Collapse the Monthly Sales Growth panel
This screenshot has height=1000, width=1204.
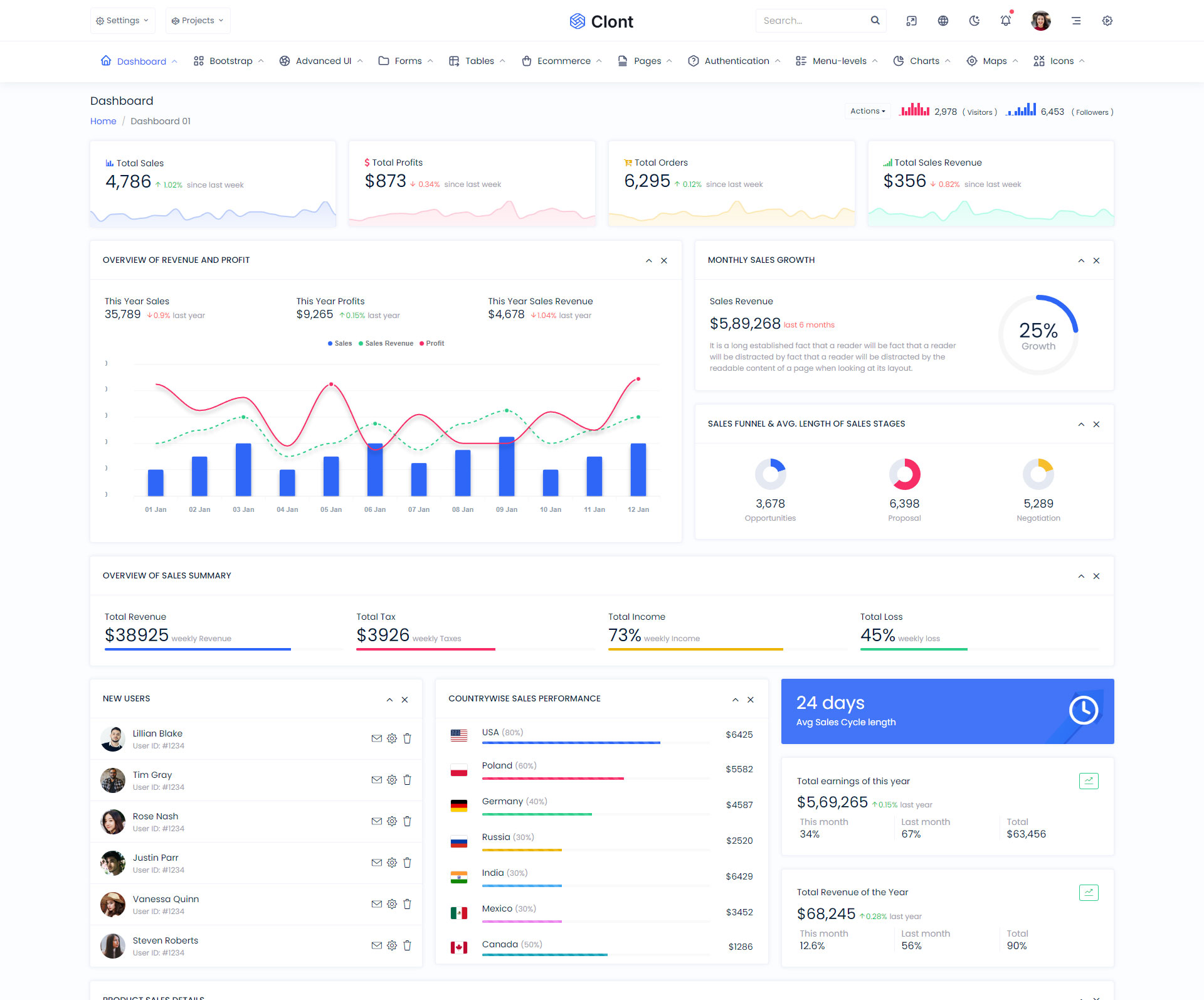coord(1081,260)
